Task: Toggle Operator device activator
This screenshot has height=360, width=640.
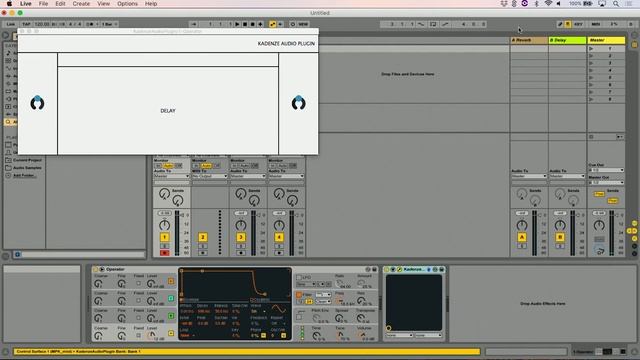Action: point(96,269)
